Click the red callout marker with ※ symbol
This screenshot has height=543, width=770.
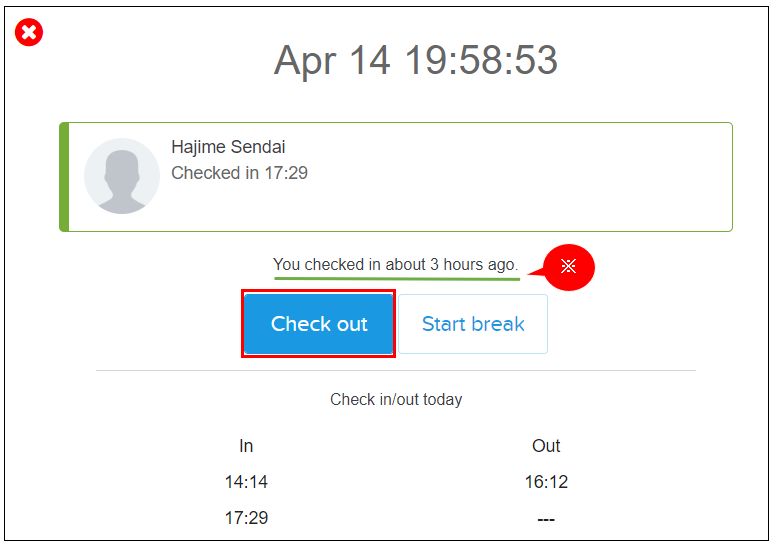click(x=567, y=266)
